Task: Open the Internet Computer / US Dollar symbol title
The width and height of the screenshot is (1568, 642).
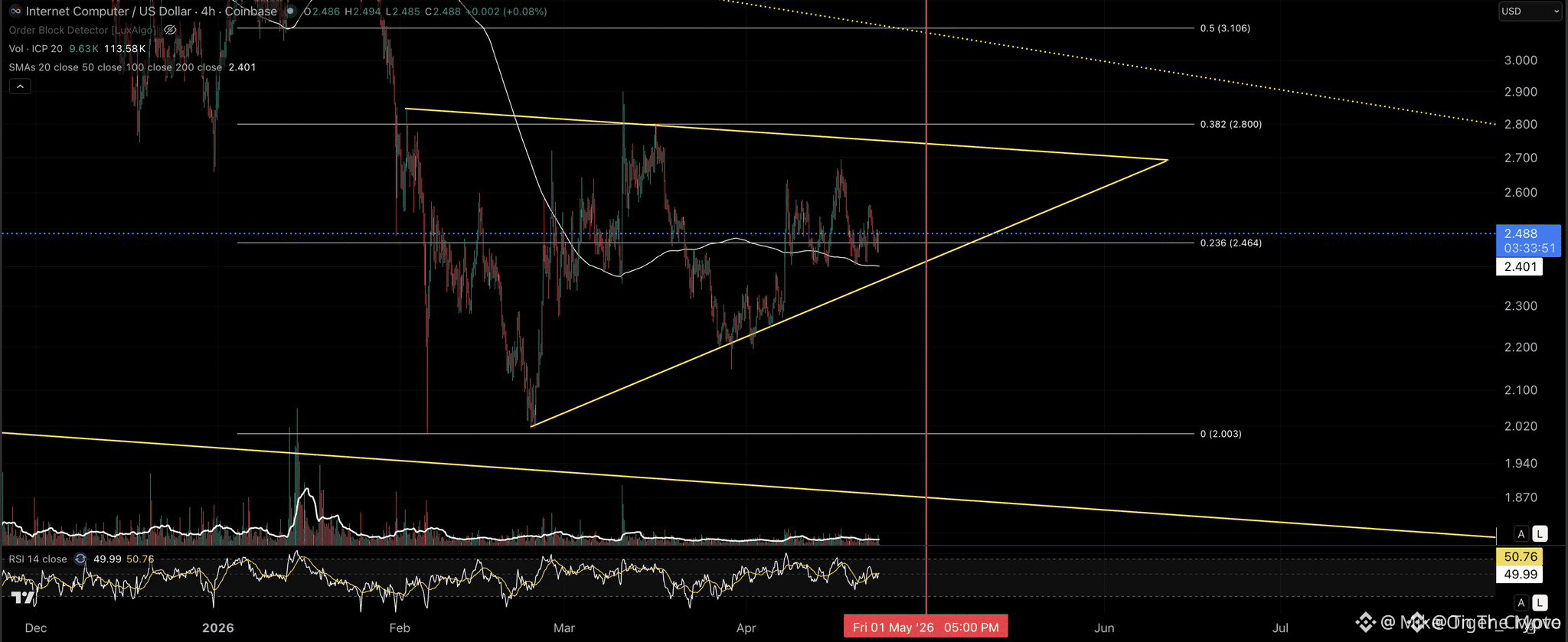Action: pyautogui.click(x=152, y=11)
